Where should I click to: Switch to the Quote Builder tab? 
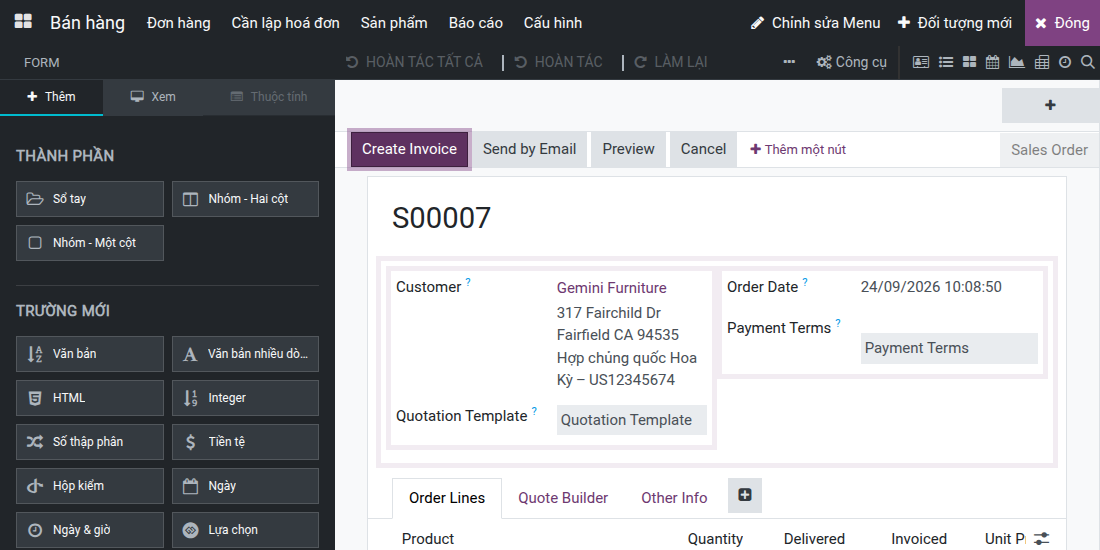(x=563, y=498)
